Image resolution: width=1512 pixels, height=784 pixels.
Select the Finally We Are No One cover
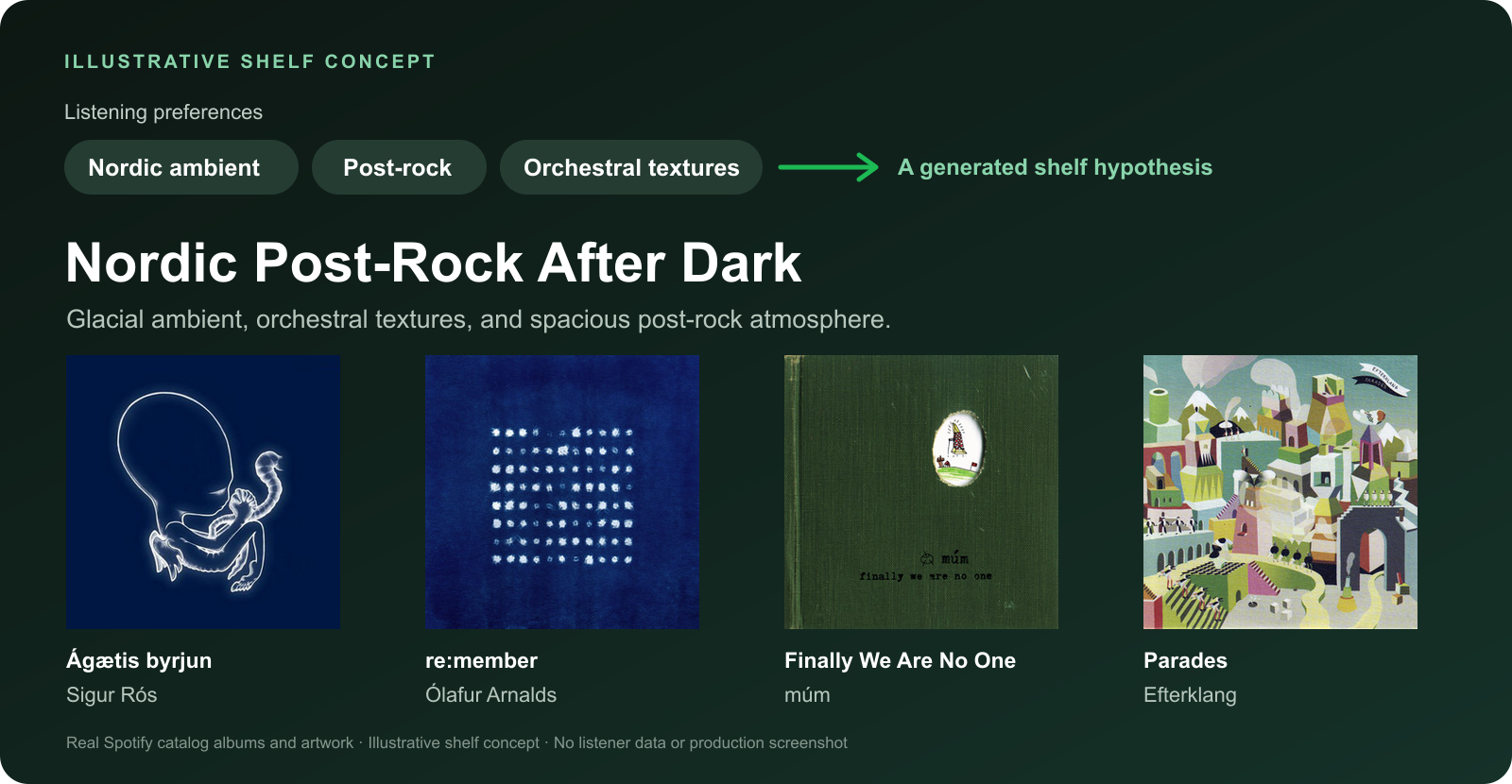(x=921, y=492)
